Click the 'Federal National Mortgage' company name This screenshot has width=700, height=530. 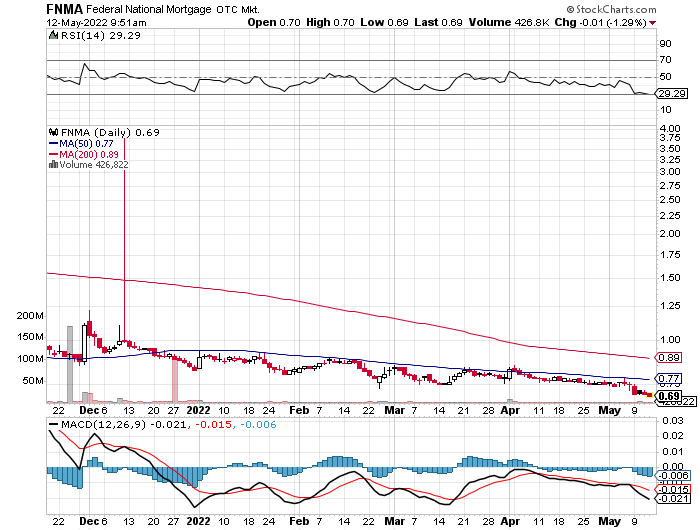[x=149, y=9]
